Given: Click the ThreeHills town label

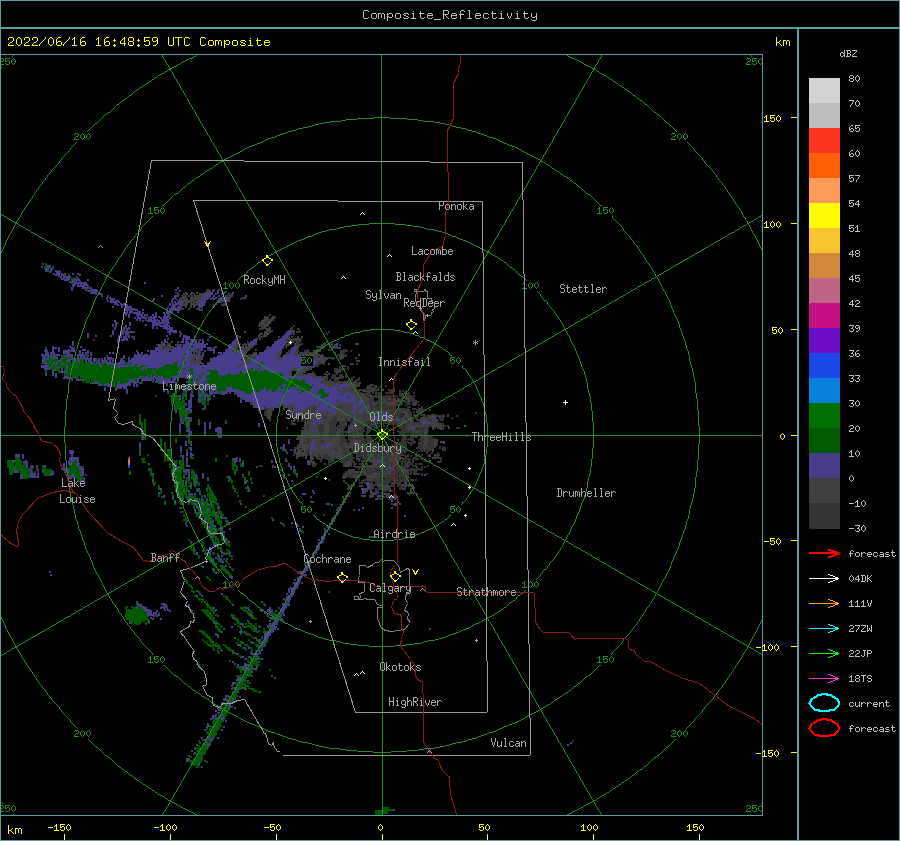Looking at the screenshot, I should [x=501, y=437].
